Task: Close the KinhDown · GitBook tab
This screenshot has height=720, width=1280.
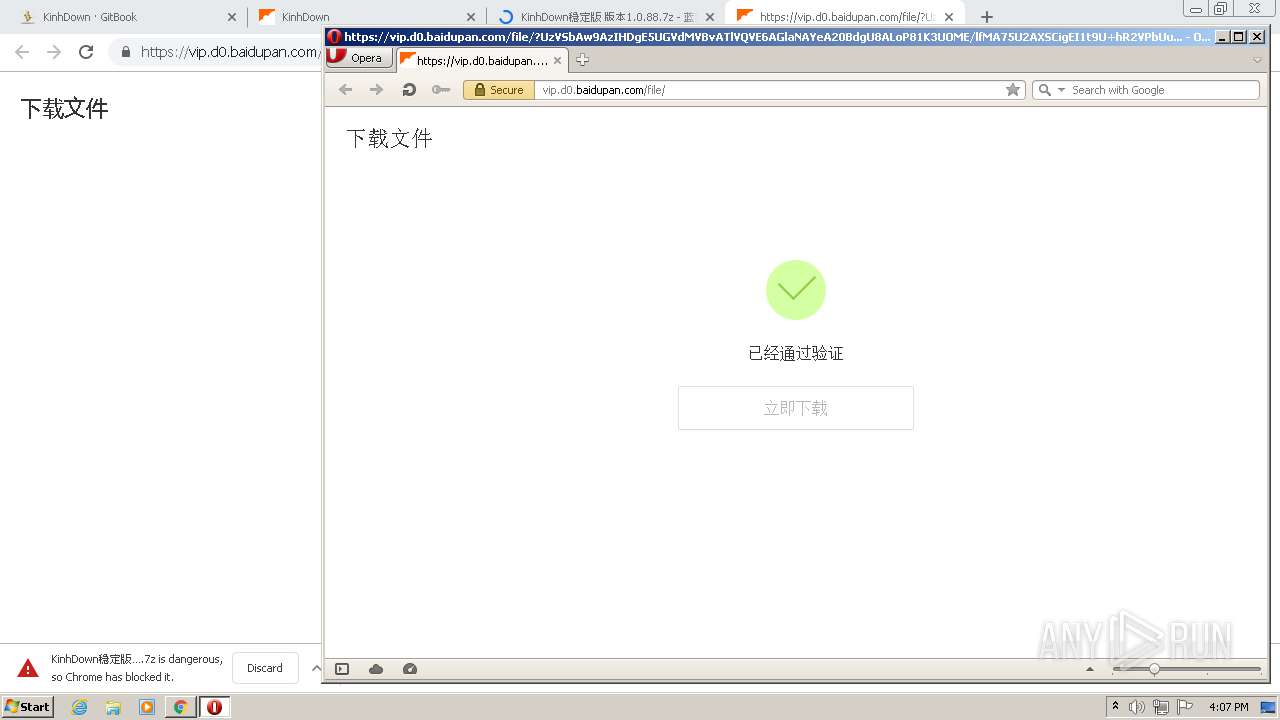Action: [232, 17]
